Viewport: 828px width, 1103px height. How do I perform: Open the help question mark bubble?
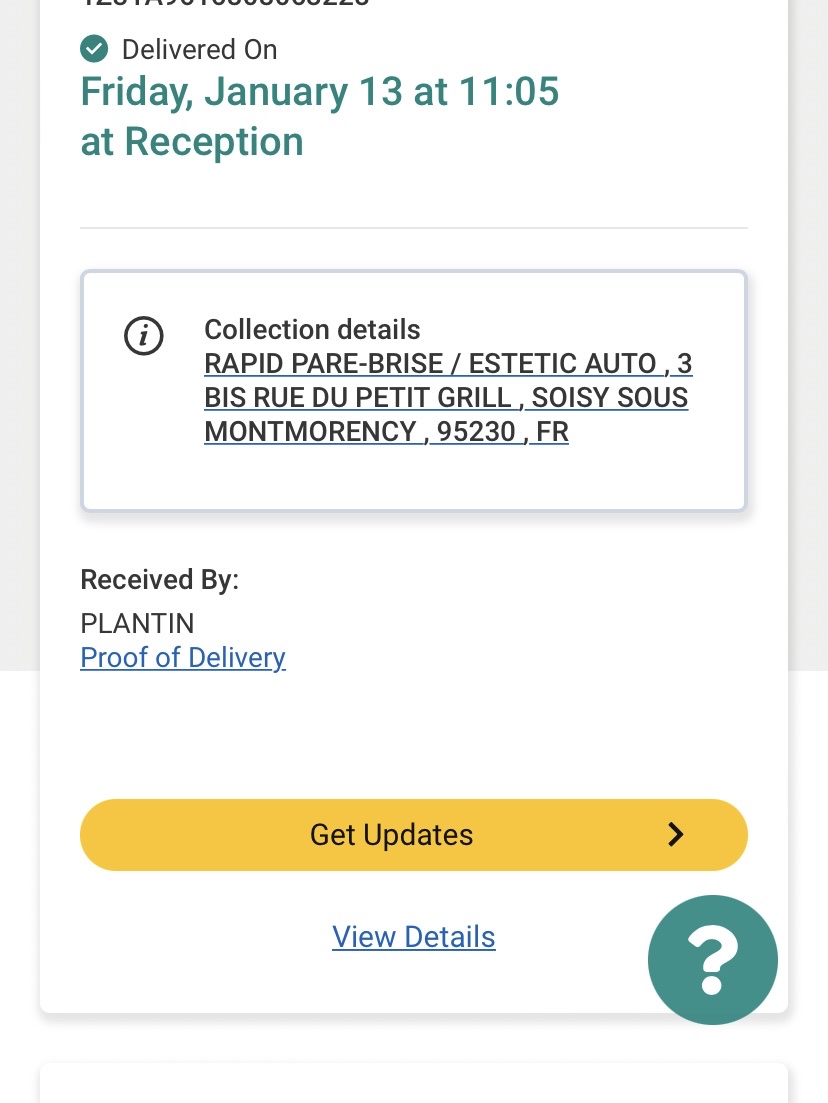[x=712, y=959]
